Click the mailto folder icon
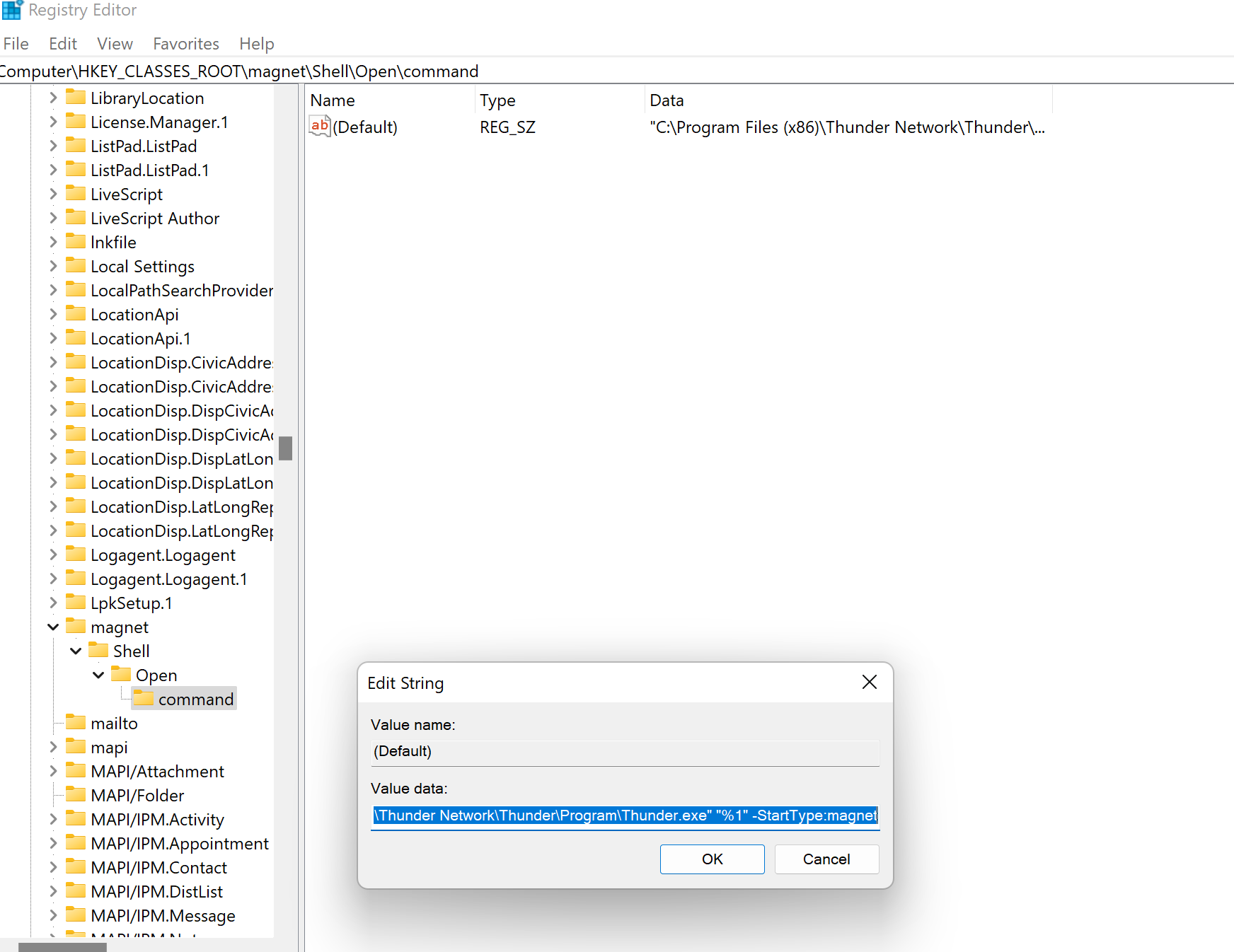This screenshot has width=1234, height=952. coord(76,722)
